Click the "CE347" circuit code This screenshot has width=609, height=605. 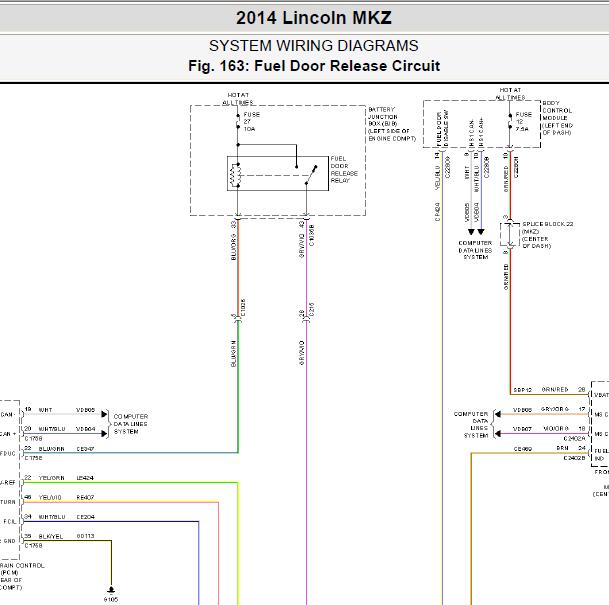84,449
